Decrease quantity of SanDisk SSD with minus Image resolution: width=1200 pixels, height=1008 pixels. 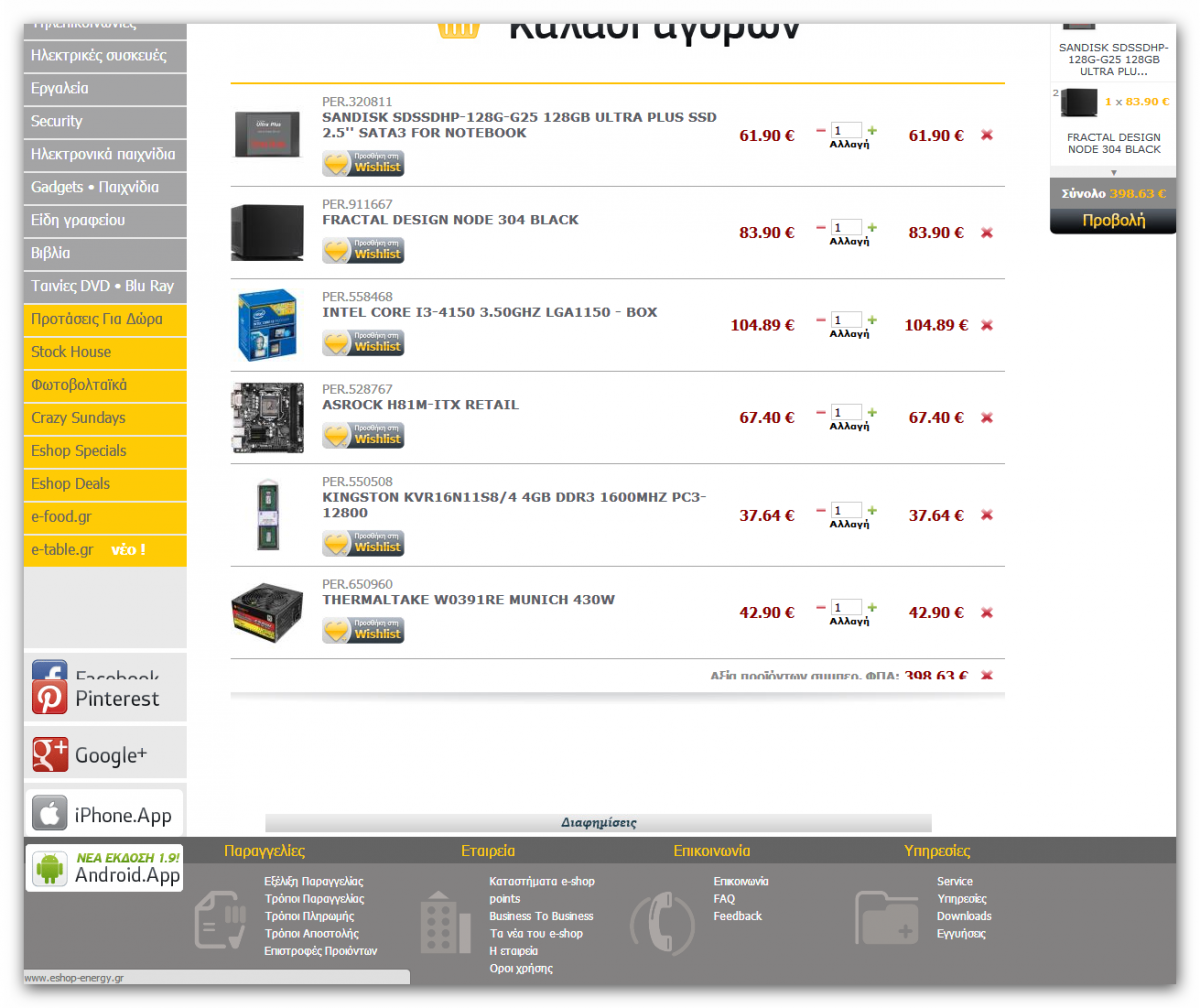[x=821, y=130]
